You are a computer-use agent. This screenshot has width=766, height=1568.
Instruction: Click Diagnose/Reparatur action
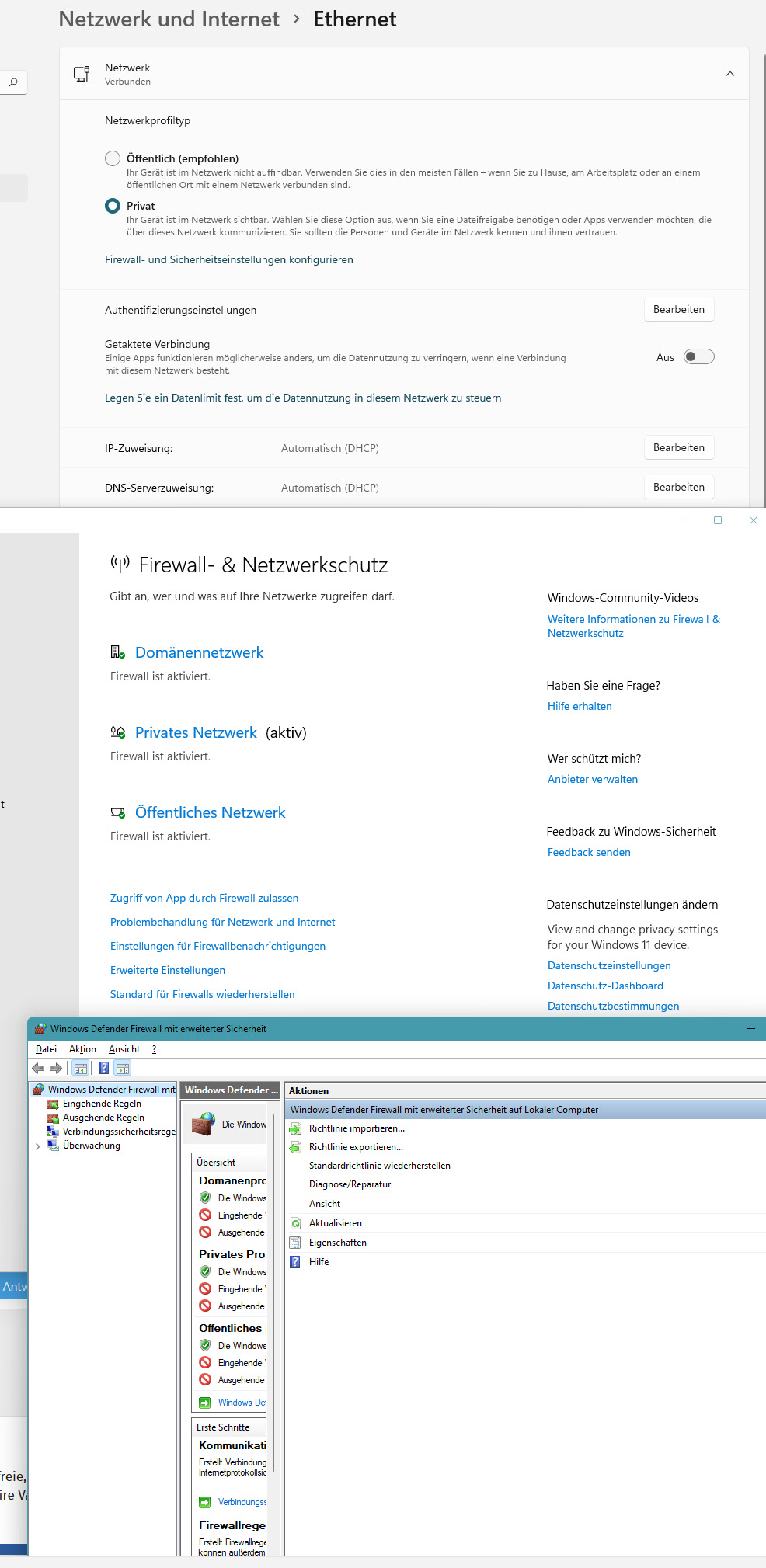tap(350, 1184)
